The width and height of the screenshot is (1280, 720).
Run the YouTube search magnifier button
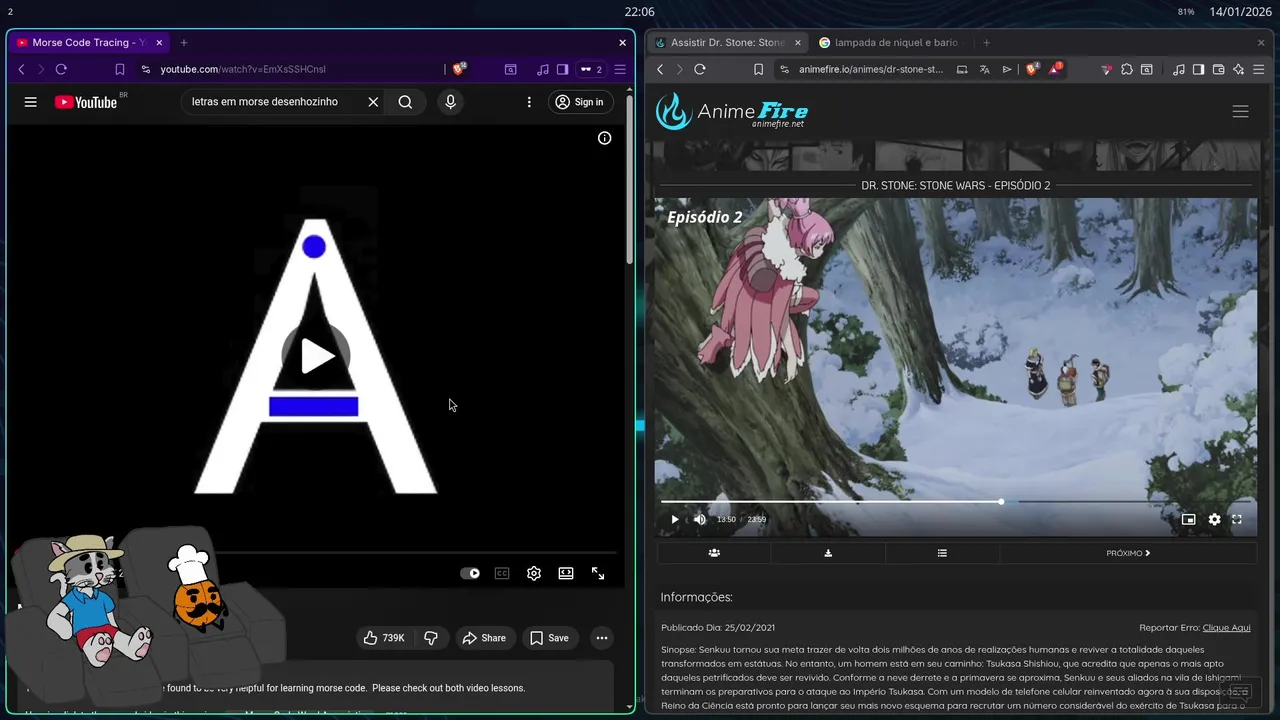pyautogui.click(x=405, y=102)
